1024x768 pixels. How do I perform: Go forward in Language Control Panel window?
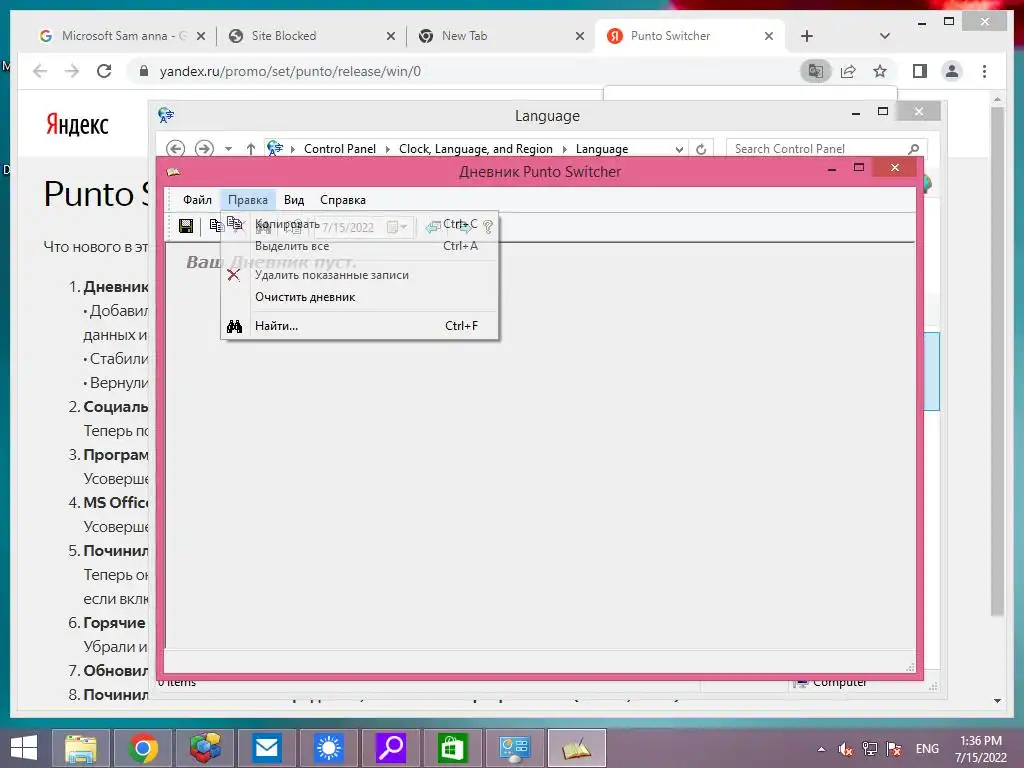pos(204,149)
